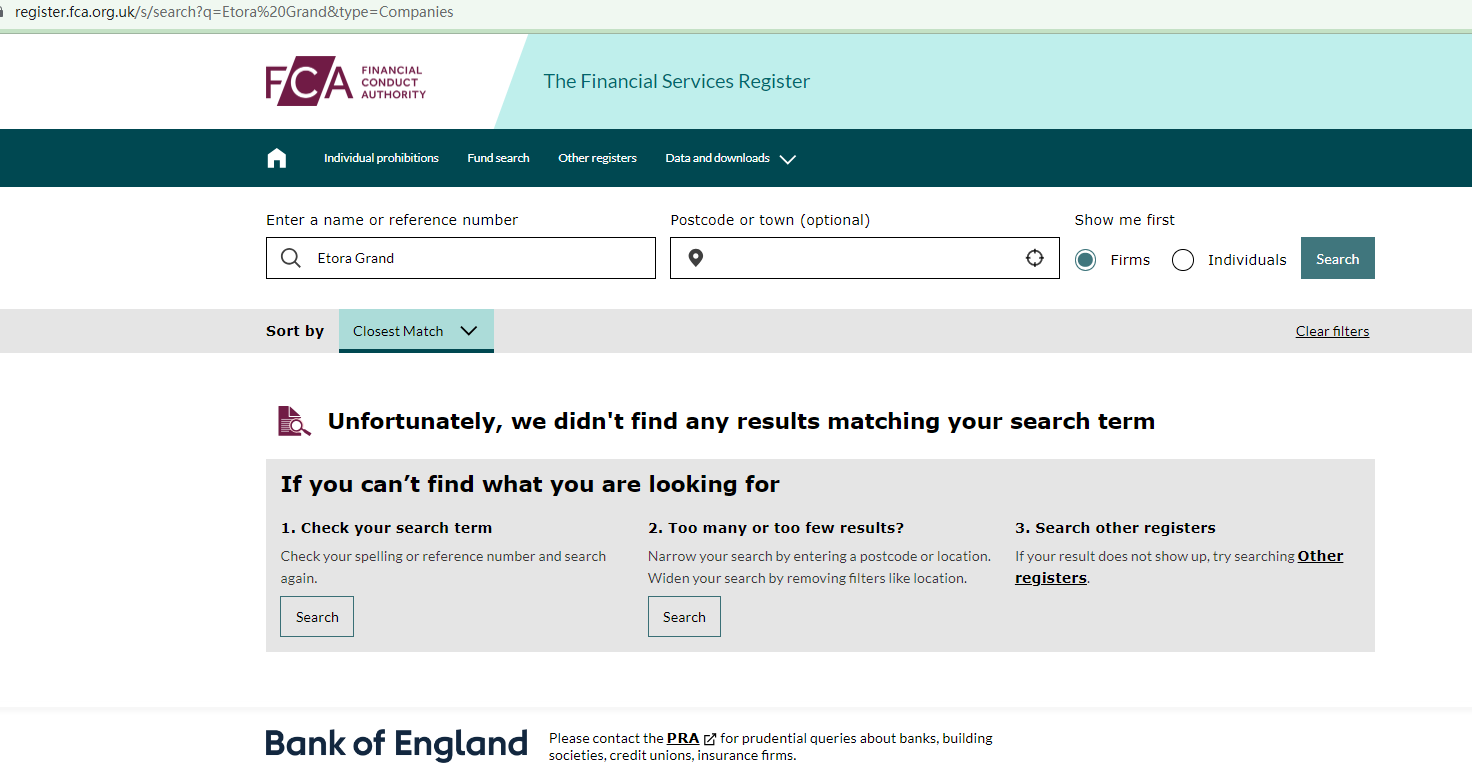Screen dimensions: 1472x765
Task: Click the magnifier icon in name field
Action: [x=291, y=258]
